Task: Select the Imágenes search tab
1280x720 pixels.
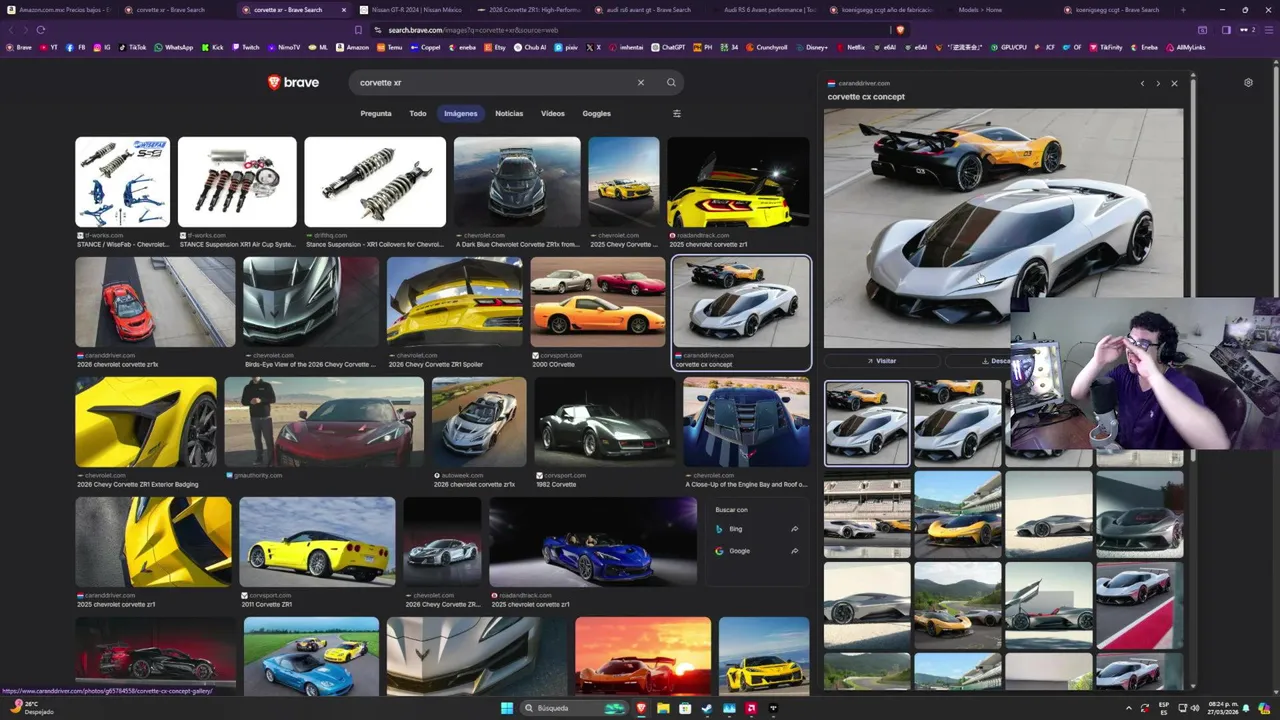Action: pos(460,113)
